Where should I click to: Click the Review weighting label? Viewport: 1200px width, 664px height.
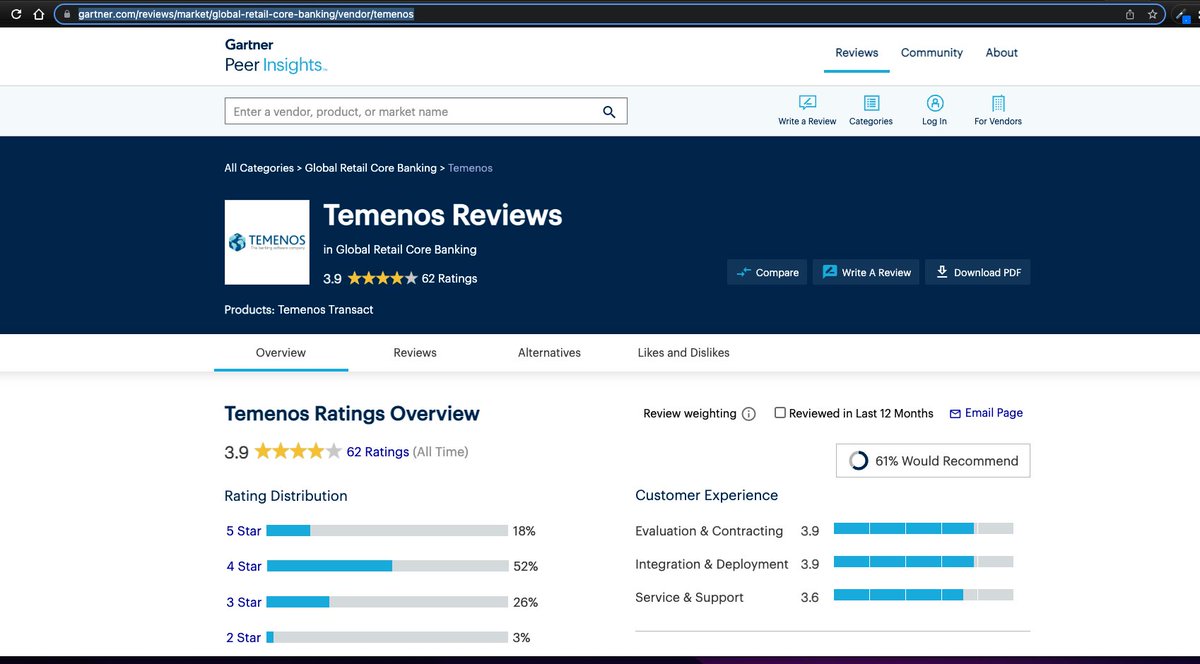pyautogui.click(x=690, y=413)
